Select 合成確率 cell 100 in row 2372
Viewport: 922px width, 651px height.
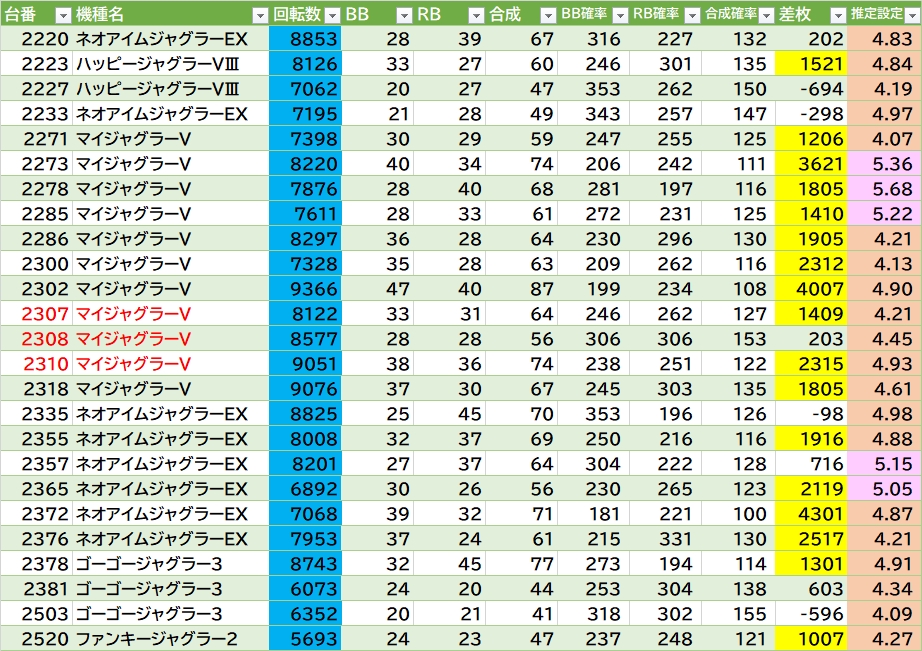tap(738, 513)
